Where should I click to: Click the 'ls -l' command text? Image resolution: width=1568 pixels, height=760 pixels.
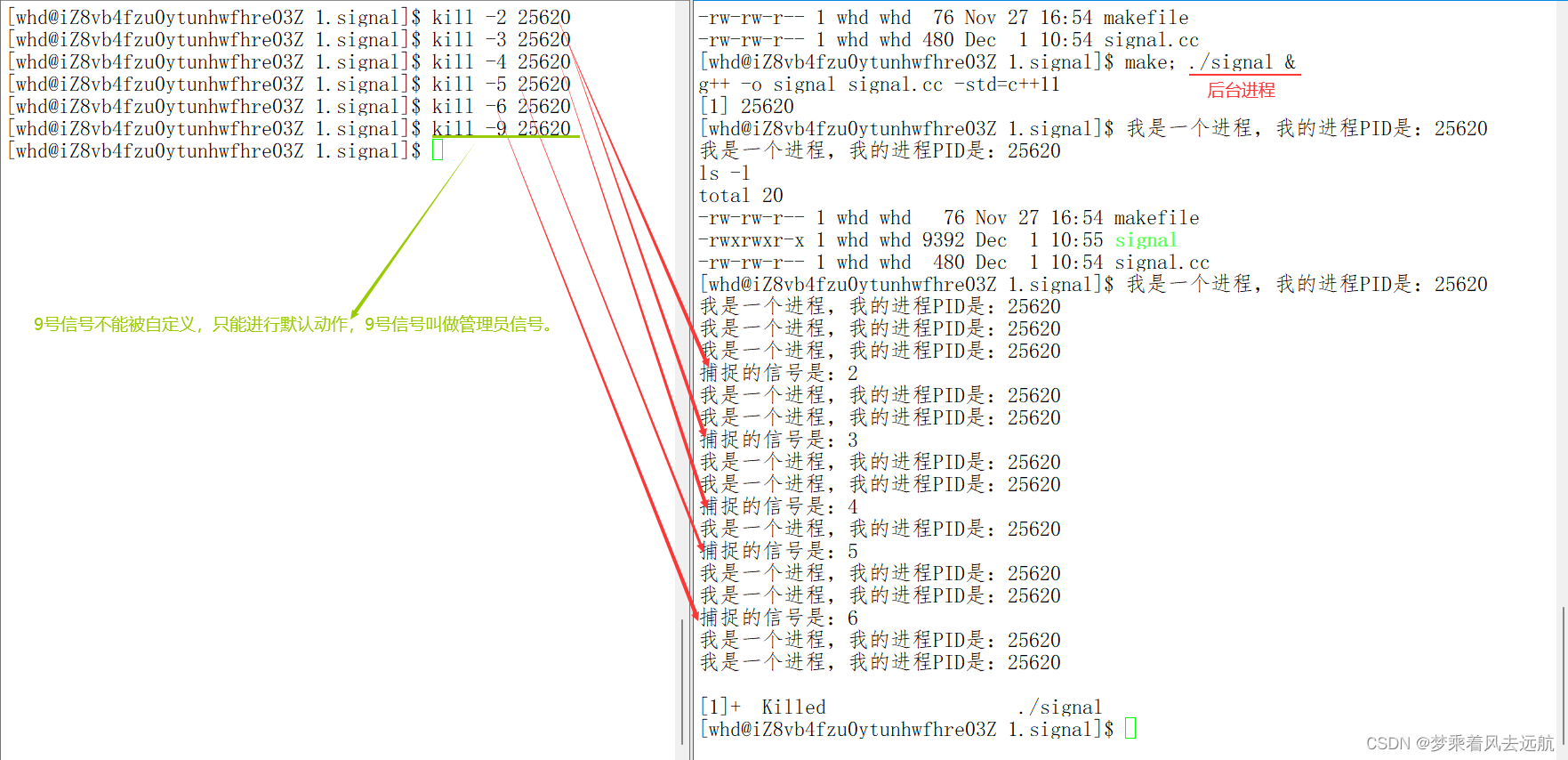(x=724, y=174)
